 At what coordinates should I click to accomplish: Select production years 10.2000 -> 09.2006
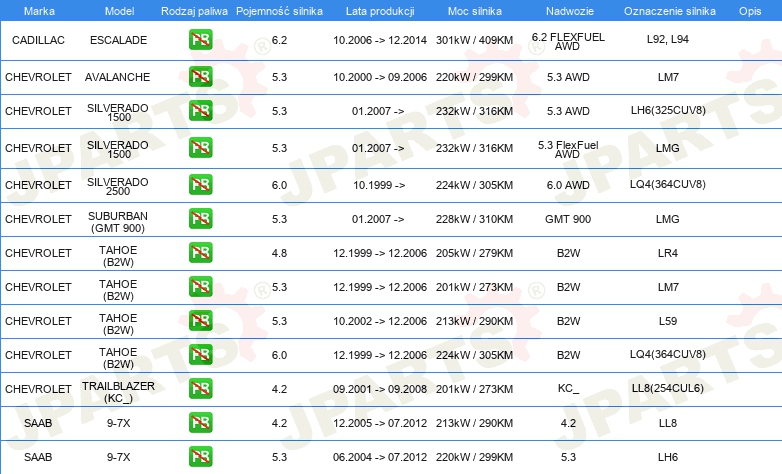click(380, 77)
